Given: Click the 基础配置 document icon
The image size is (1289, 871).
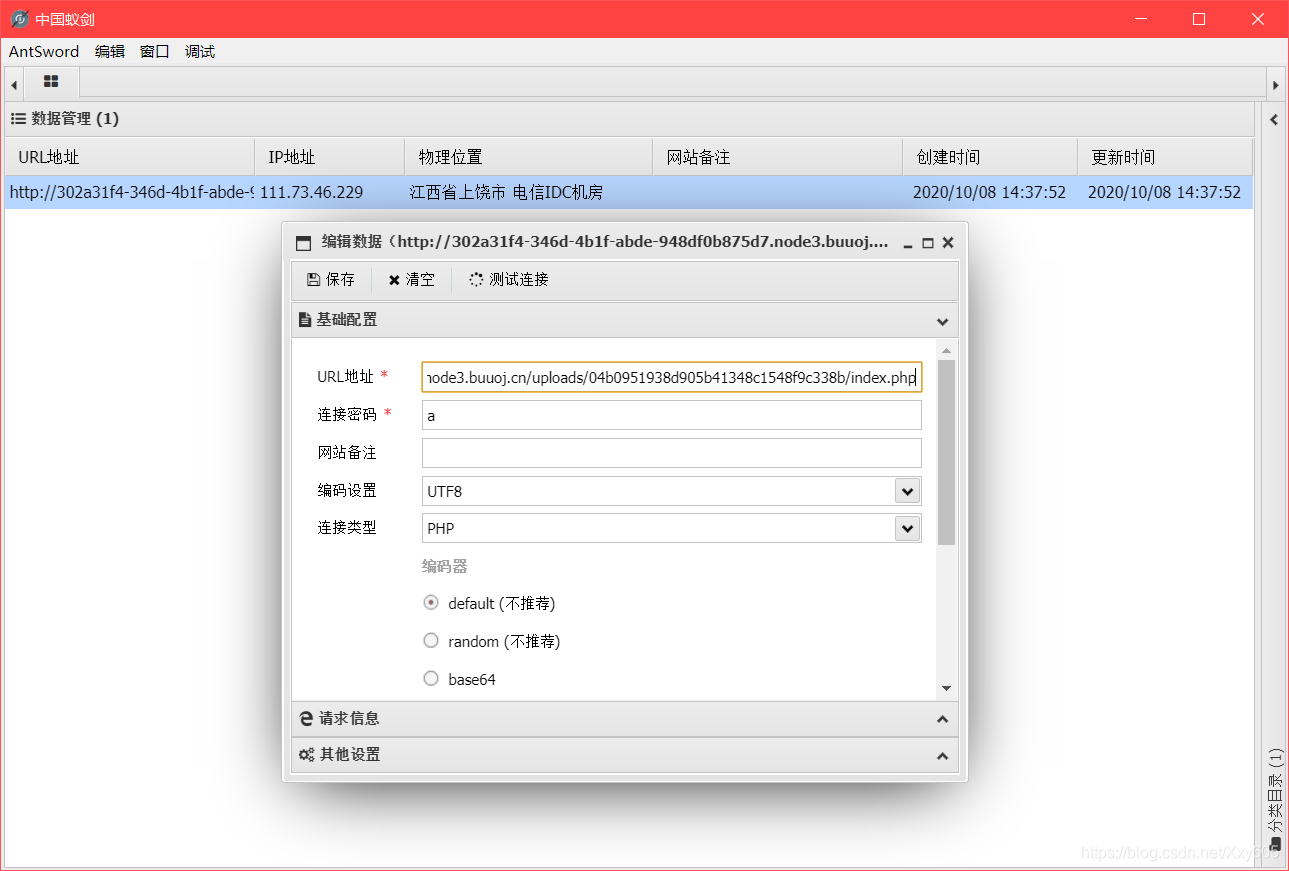Looking at the screenshot, I should click(305, 320).
